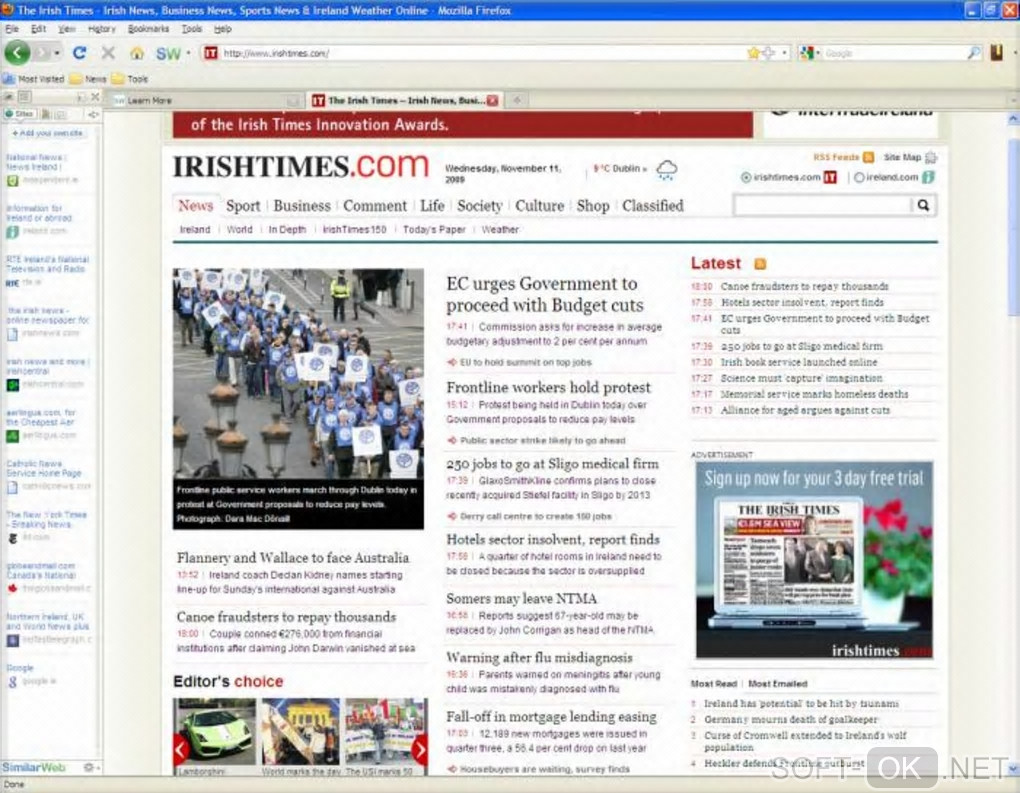
Task: Open 'Irish book service launched online' item
Action: pyautogui.click(x=799, y=362)
